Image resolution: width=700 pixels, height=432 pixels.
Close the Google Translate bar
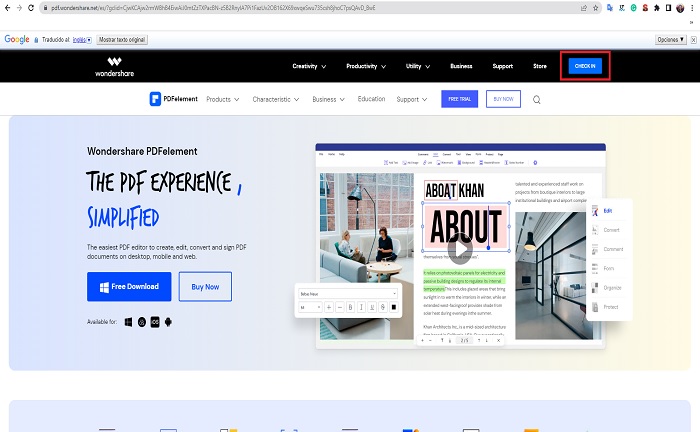pos(693,40)
